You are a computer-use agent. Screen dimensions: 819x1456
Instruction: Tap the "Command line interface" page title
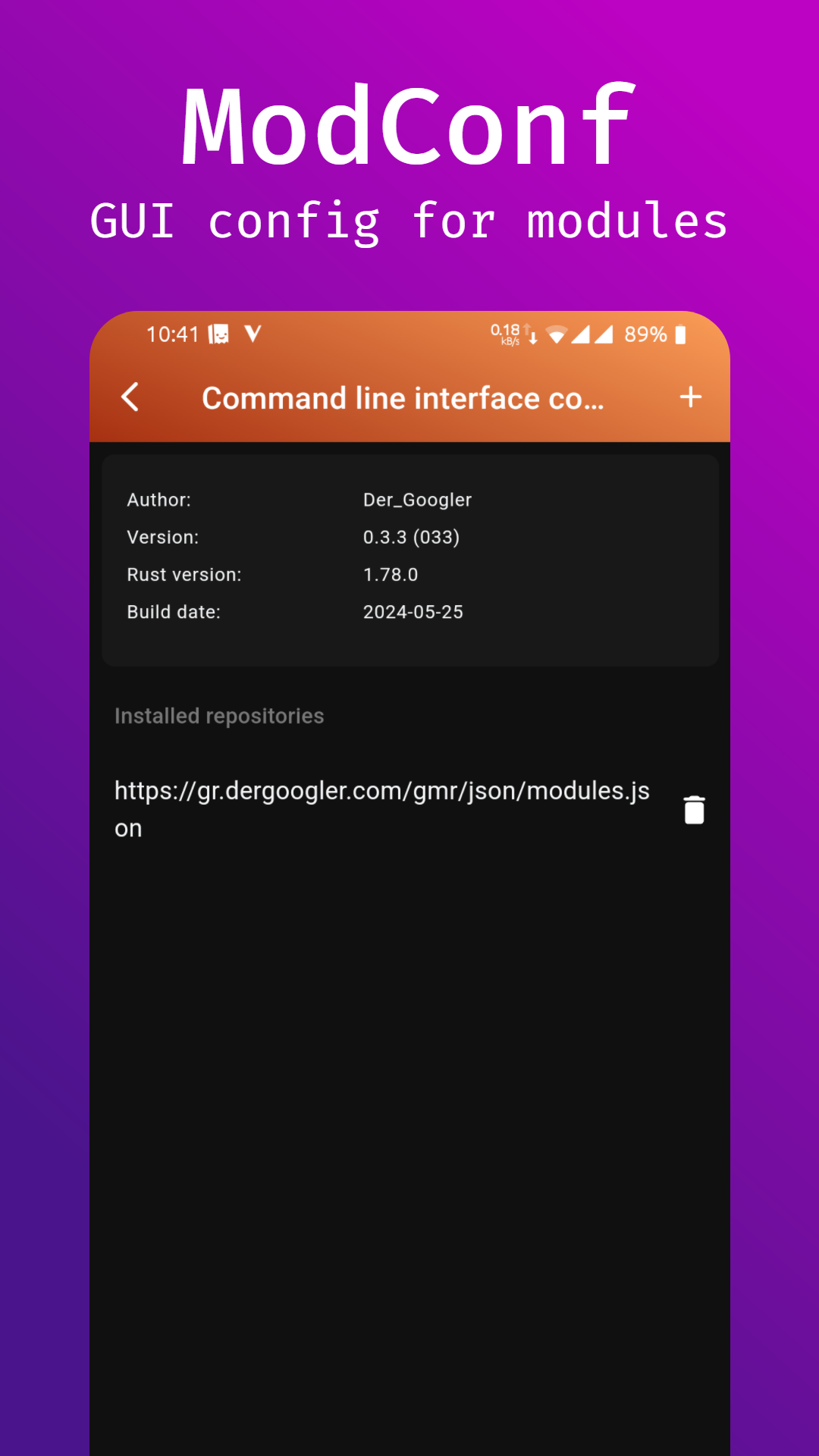pos(403,398)
